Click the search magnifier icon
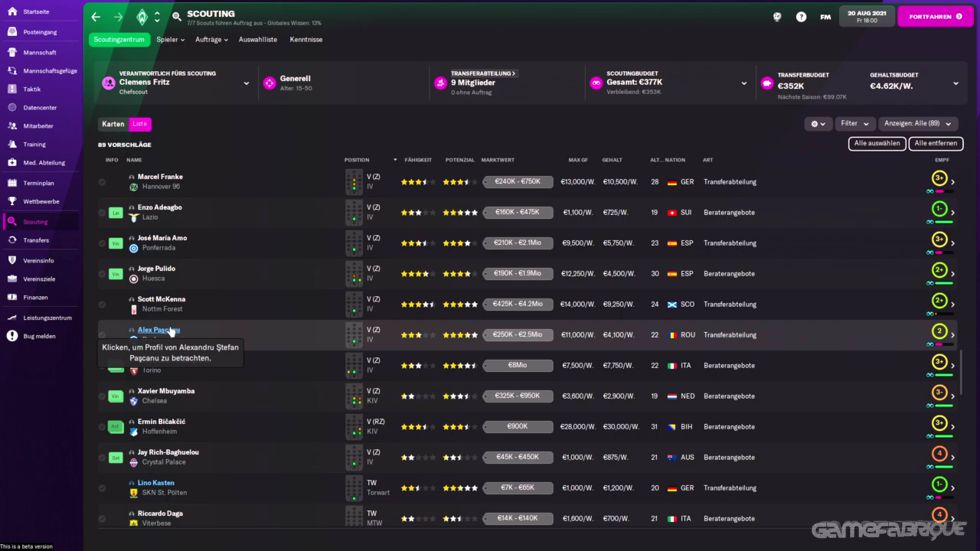Image resolution: width=980 pixels, height=551 pixels. 177,17
